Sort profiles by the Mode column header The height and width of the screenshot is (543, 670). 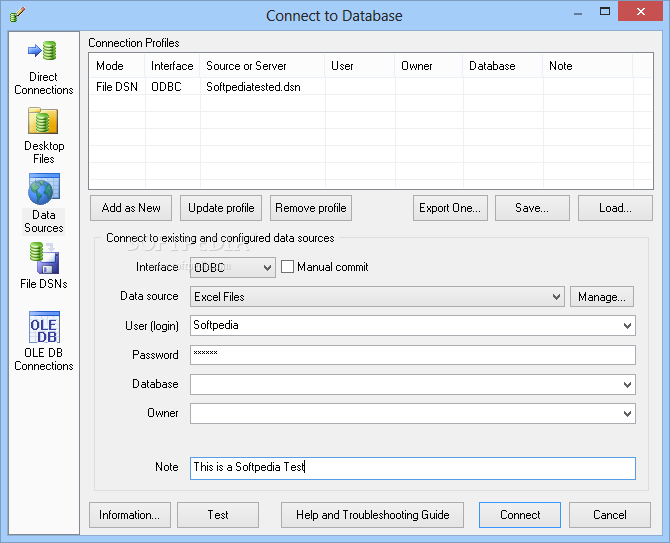coord(117,66)
